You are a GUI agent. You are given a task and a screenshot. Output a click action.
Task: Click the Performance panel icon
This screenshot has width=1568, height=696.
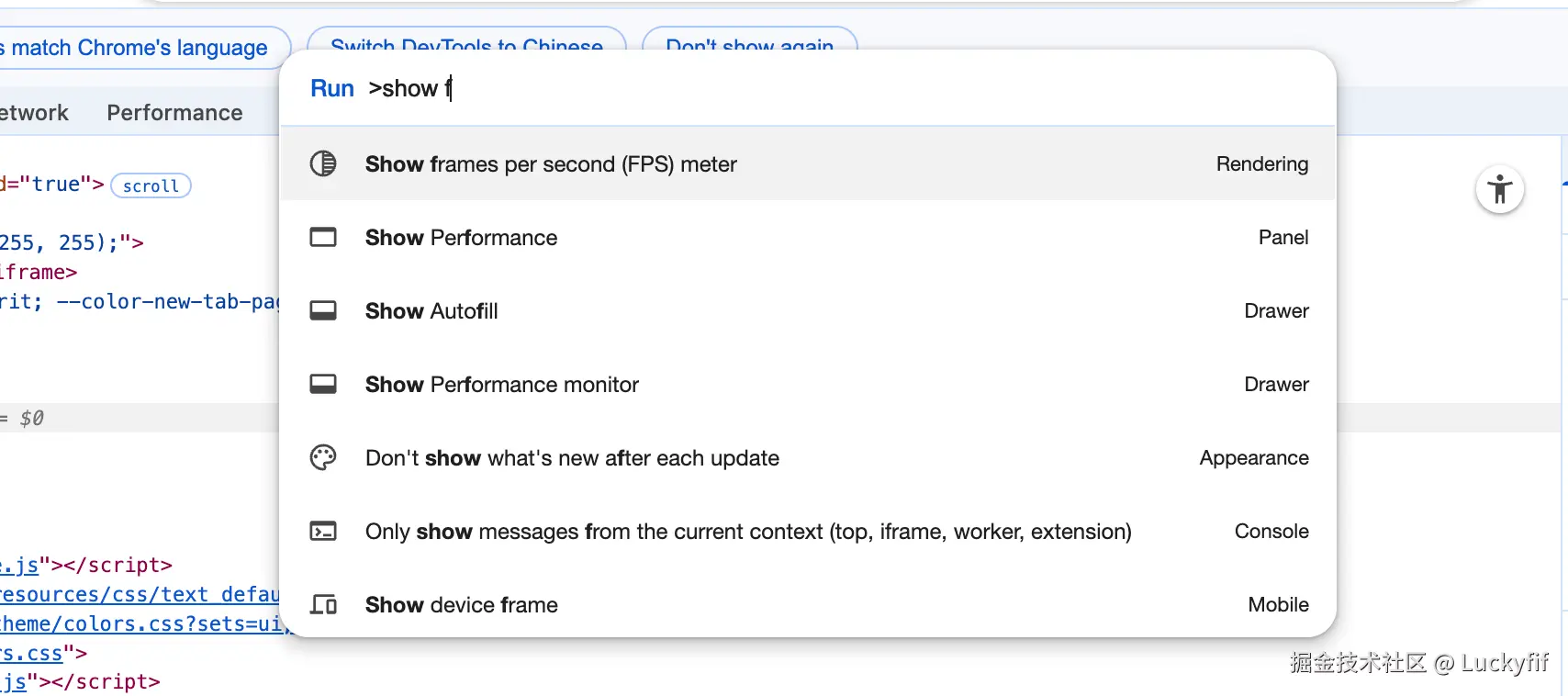[323, 238]
